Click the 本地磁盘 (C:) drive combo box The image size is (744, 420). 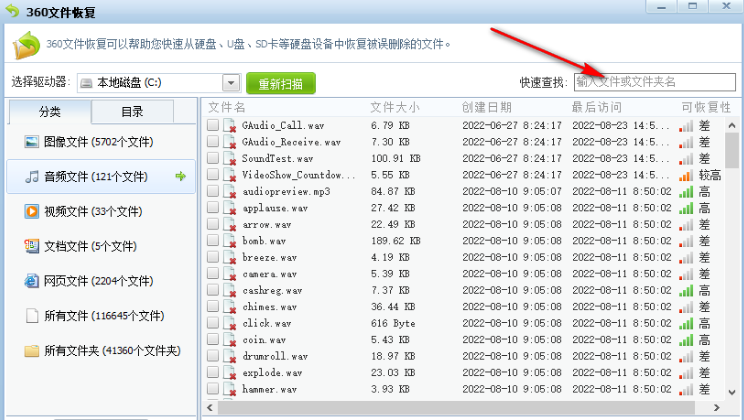pos(150,83)
